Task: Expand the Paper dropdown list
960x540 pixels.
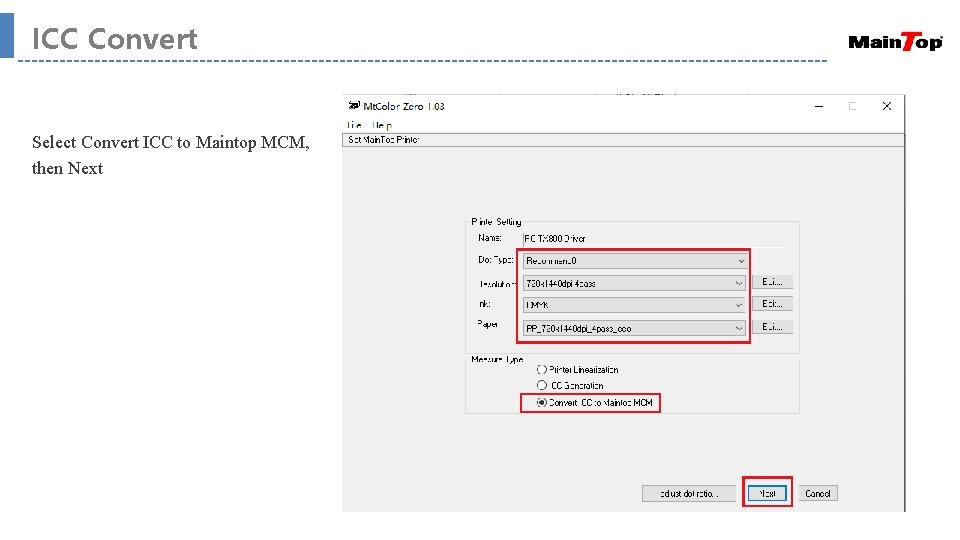Action: (634, 328)
